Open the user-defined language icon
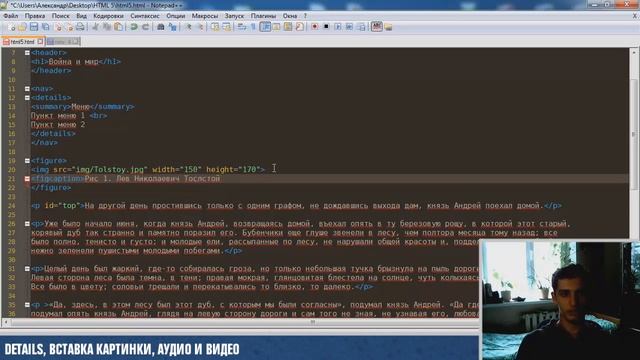The height and width of the screenshot is (360, 640). click(x=276, y=27)
